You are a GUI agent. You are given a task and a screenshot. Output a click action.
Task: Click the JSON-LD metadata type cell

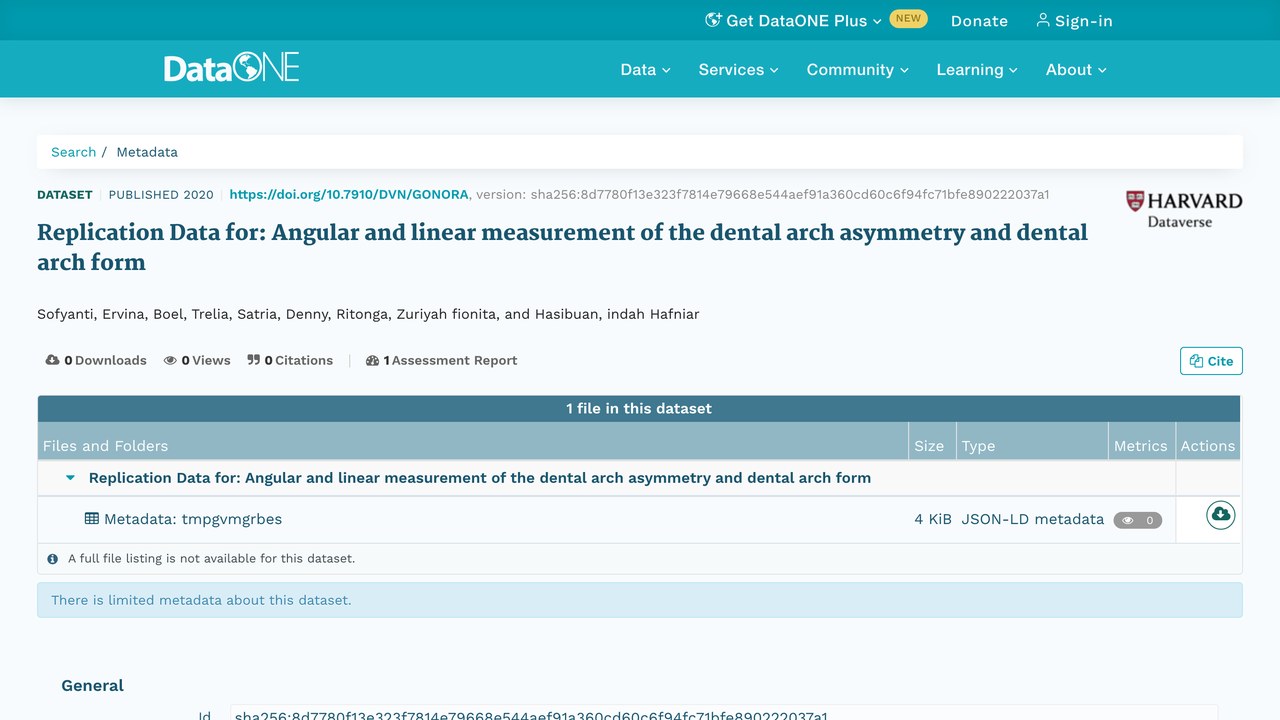pos(1033,519)
